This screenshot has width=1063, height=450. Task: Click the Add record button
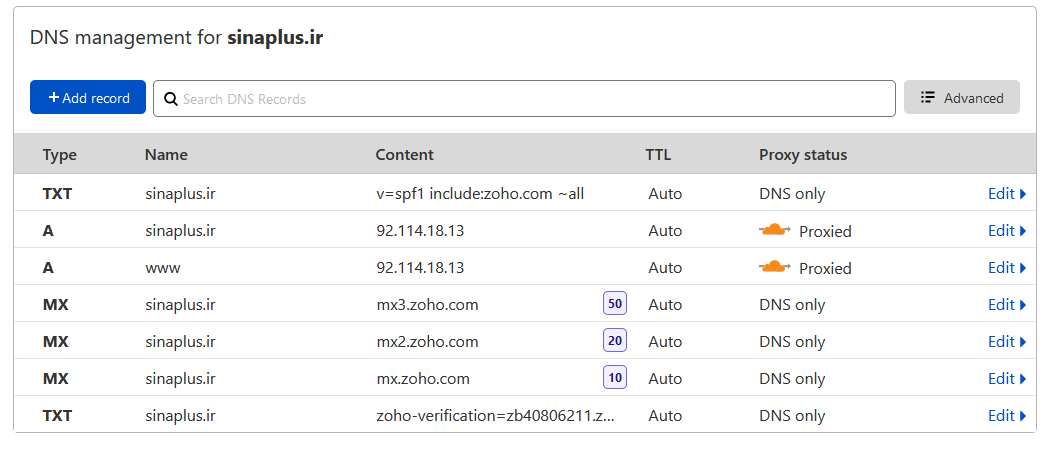click(x=88, y=98)
